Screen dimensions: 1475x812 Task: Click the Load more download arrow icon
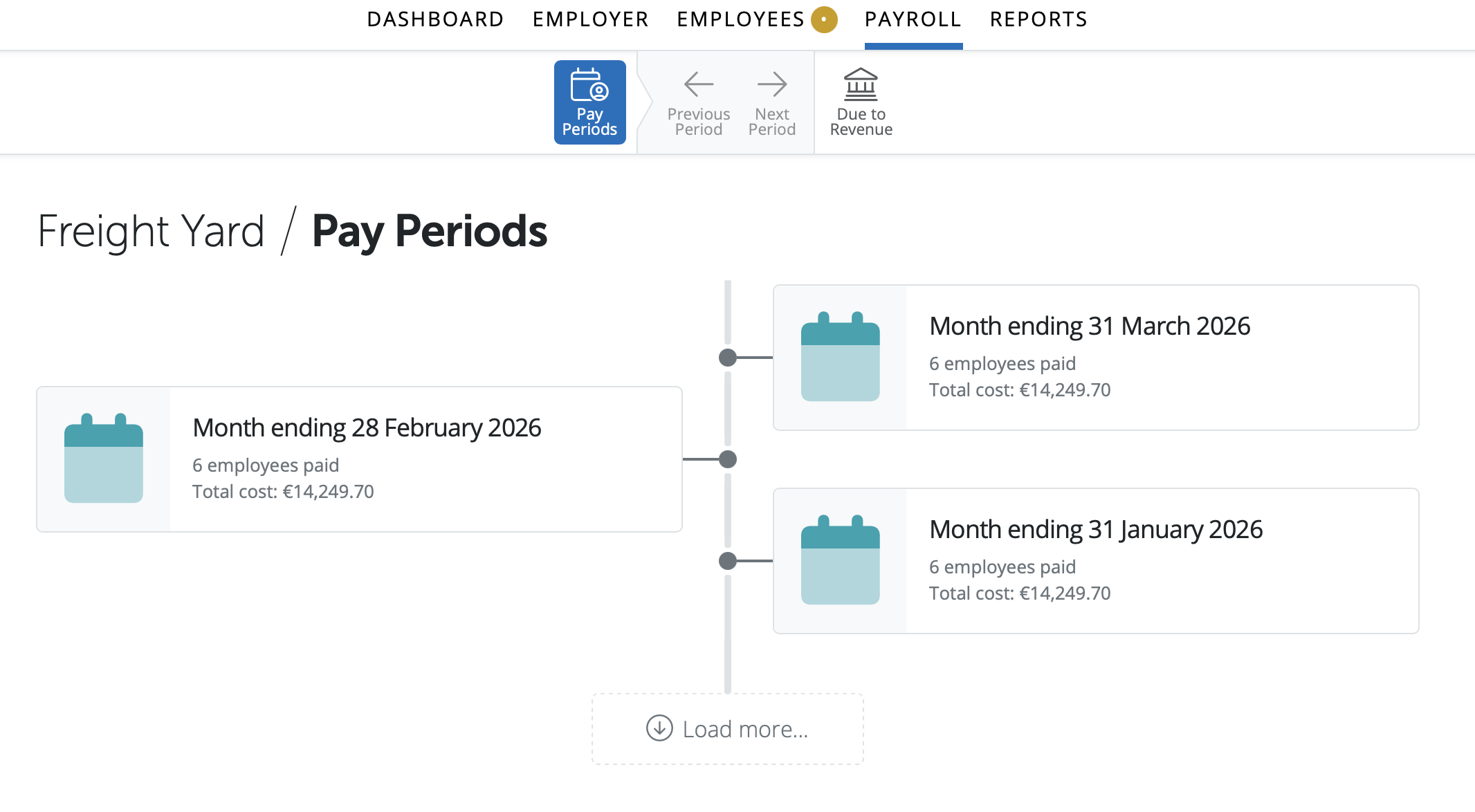[659, 728]
